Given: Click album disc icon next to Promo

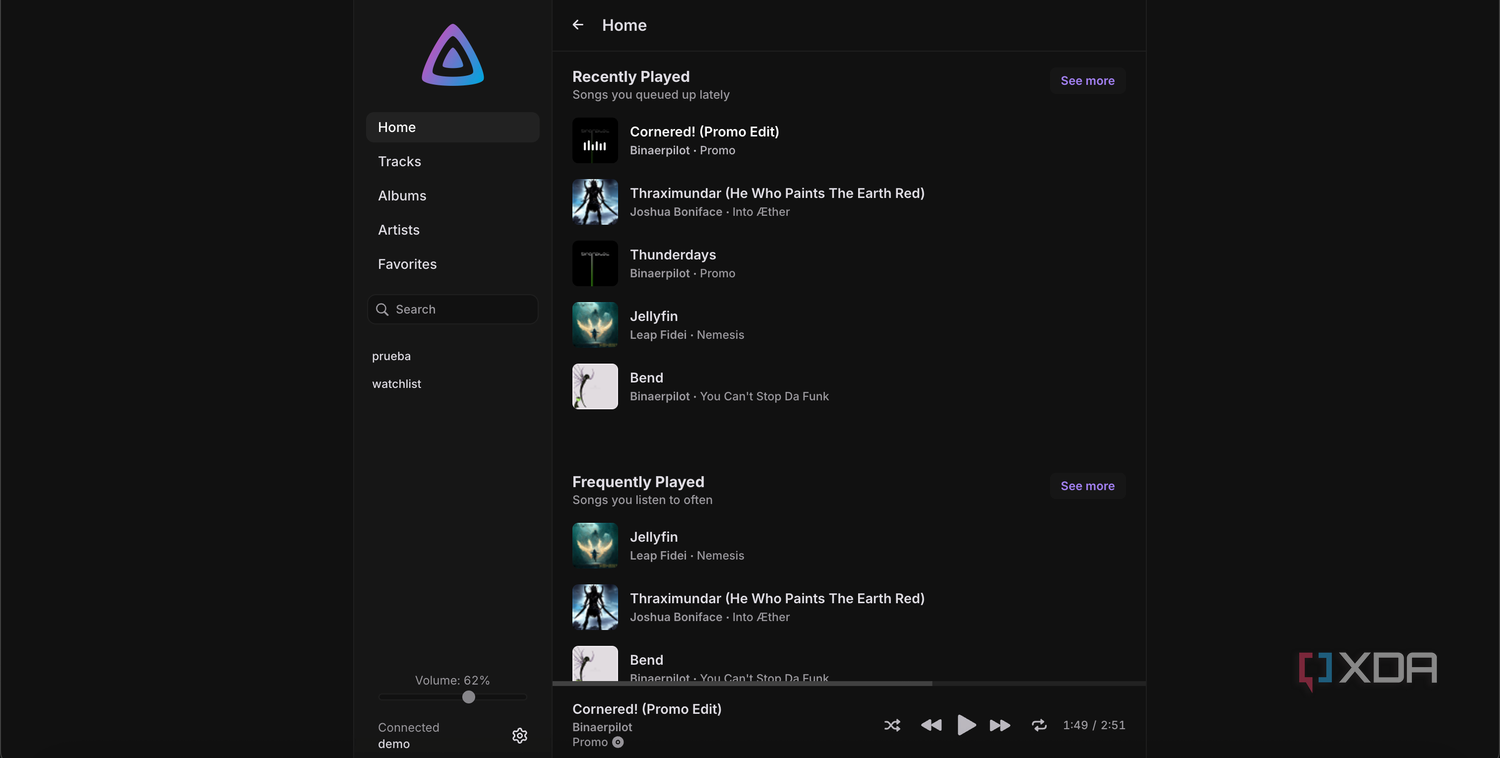Looking at the screenshot, I should coord(618,742).
